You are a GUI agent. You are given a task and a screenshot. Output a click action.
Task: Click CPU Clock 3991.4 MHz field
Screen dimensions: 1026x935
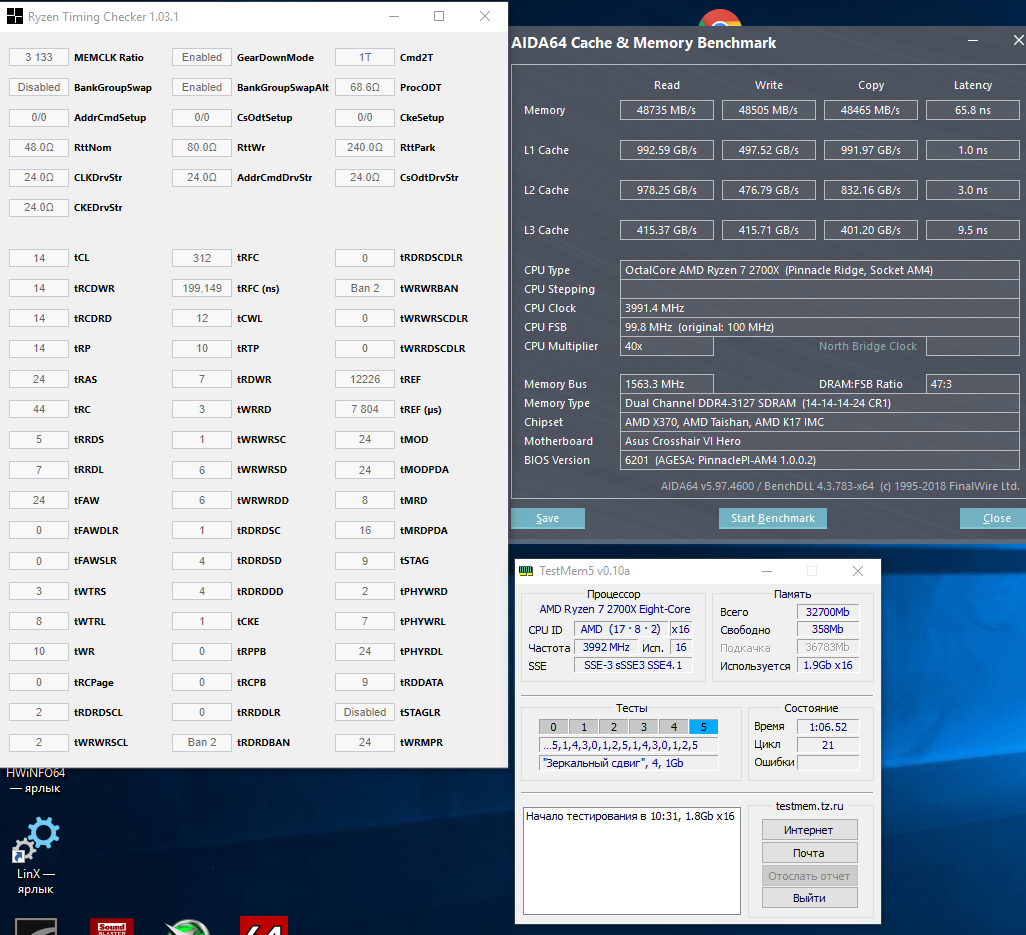(x=819, y=308)
